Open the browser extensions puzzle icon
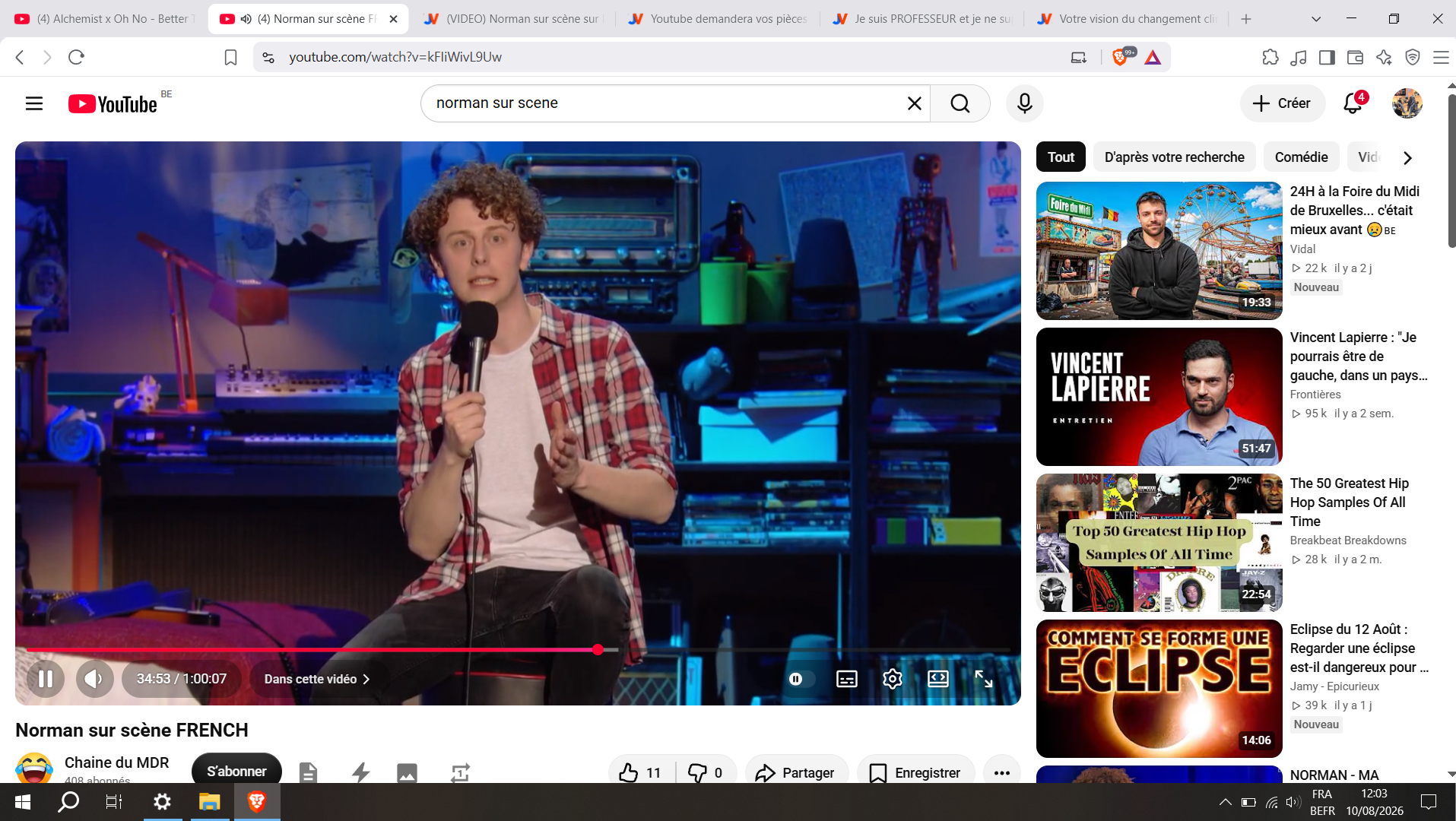Image resolution: width=1456 pixels, height=821 pixels. click(1270, 57)
